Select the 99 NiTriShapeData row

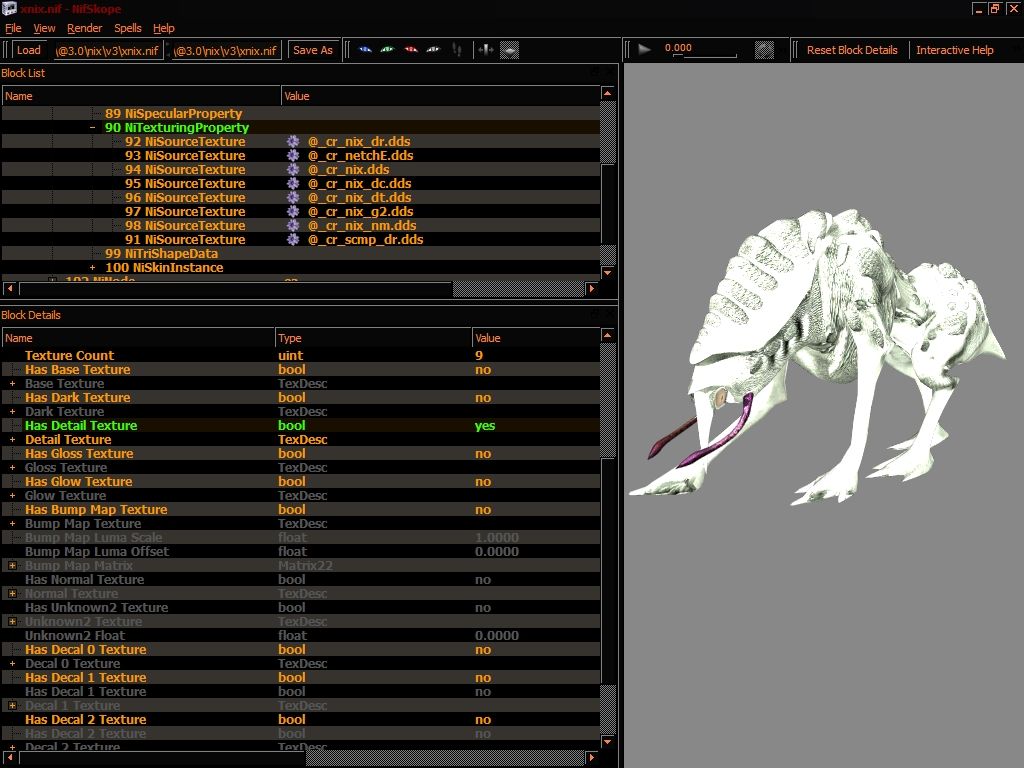pos(300,253)
